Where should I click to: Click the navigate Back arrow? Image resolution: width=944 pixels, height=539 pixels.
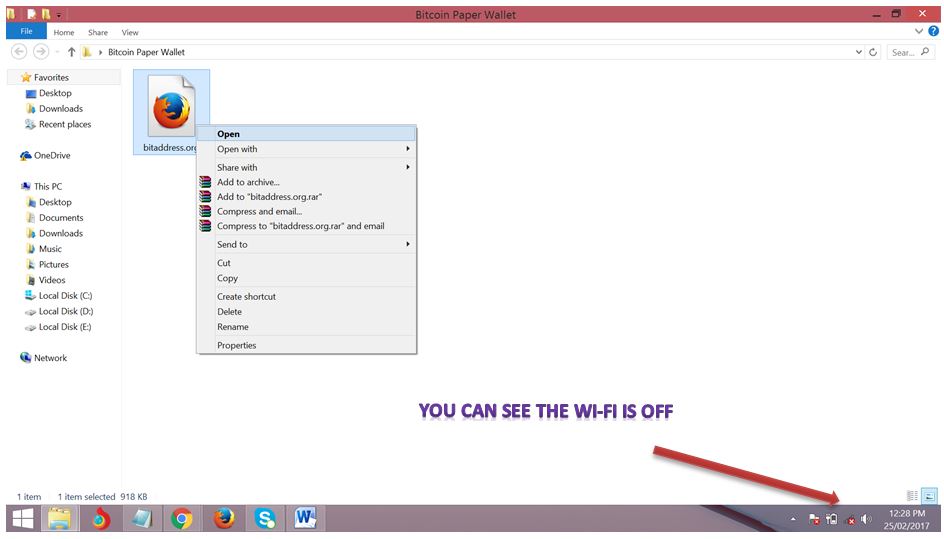(19, 52)
